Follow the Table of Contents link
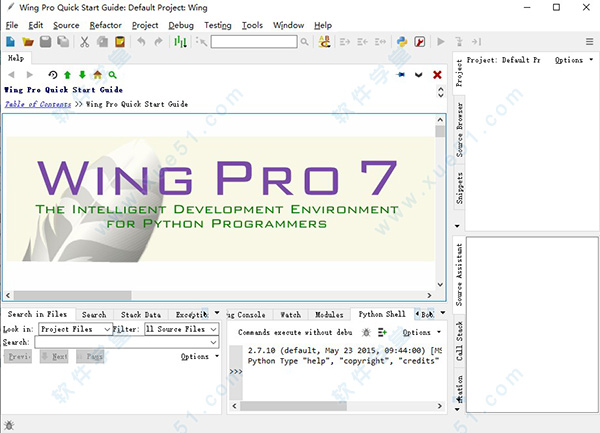Screen dimensions: 600x433 click(38, 104)
